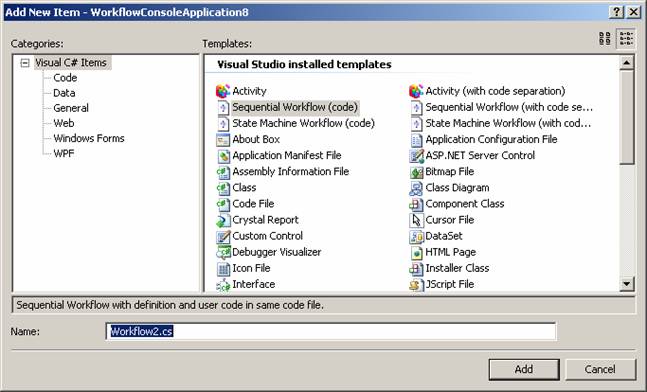Select the "Class Diagram" label

(x=457, y=188)
